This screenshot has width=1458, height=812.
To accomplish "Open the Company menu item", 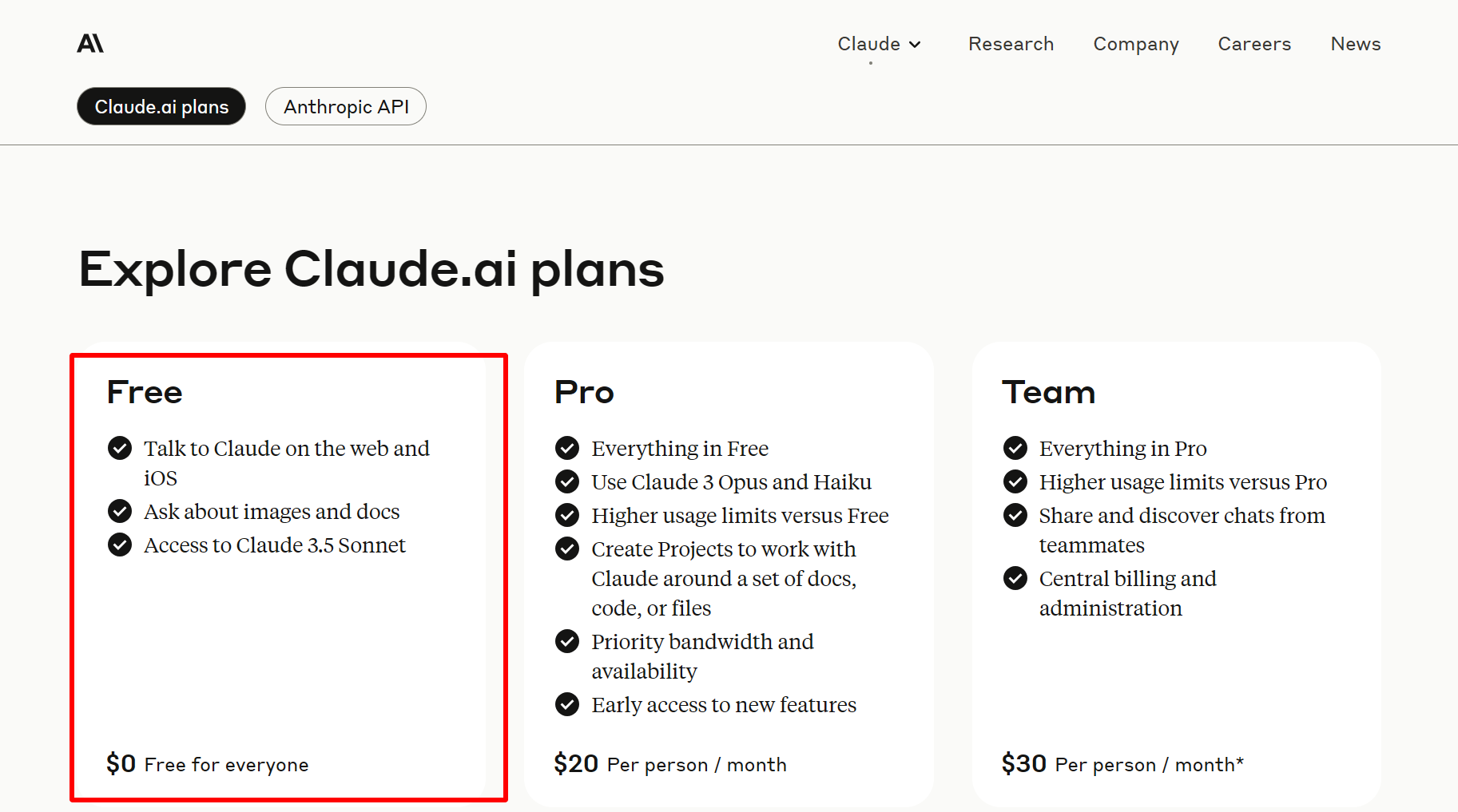I will (1135, 44).
